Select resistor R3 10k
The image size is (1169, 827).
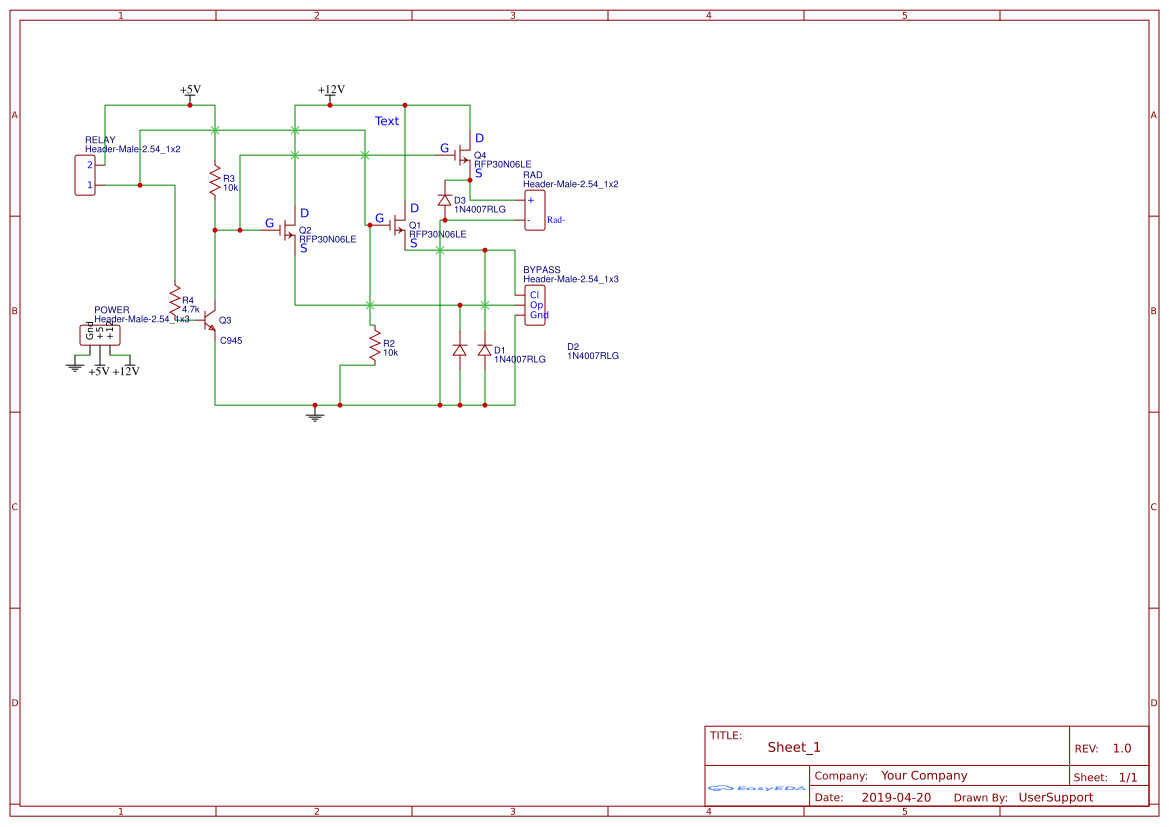point(215,180)
